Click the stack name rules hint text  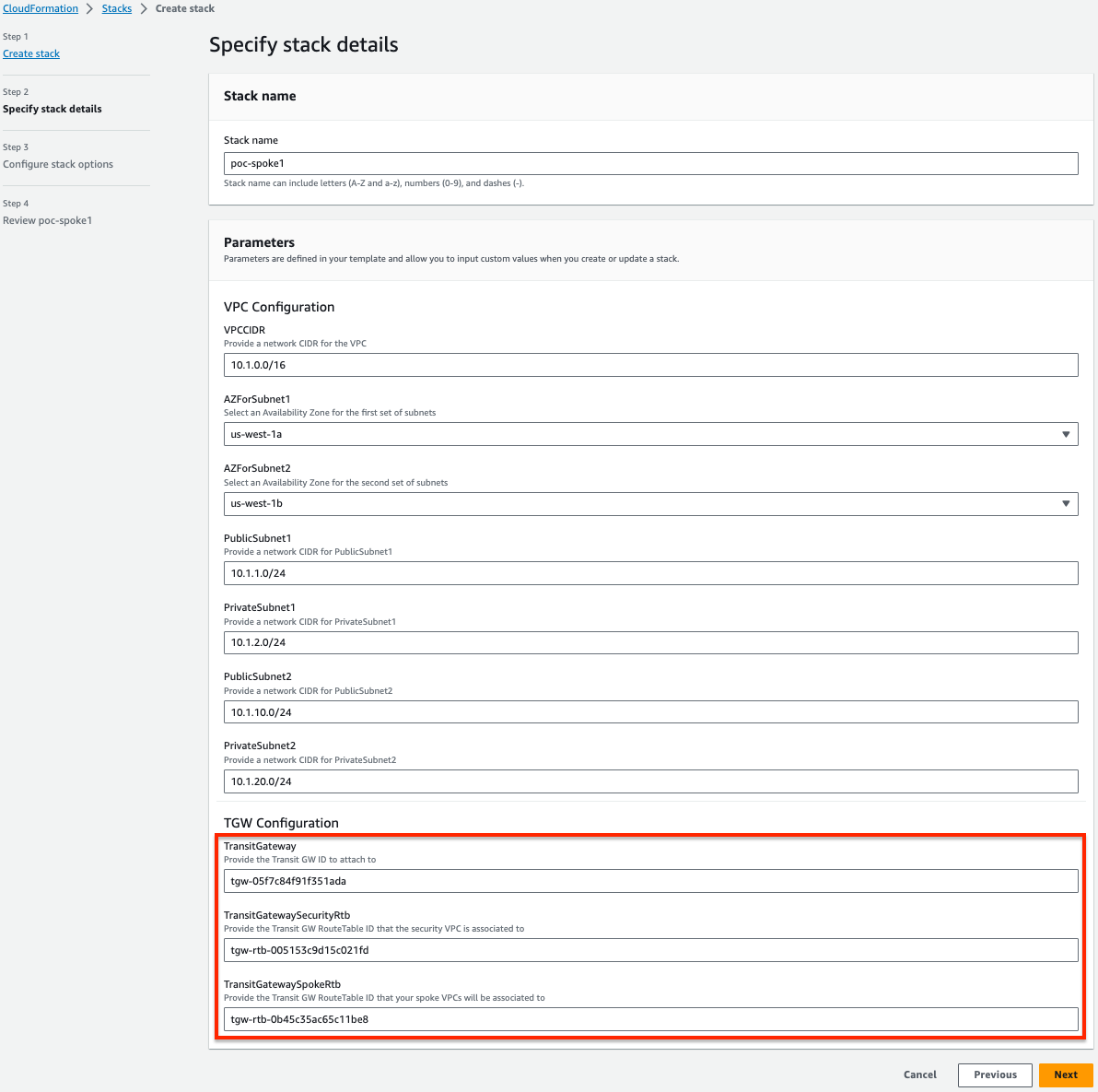[374, 183]
